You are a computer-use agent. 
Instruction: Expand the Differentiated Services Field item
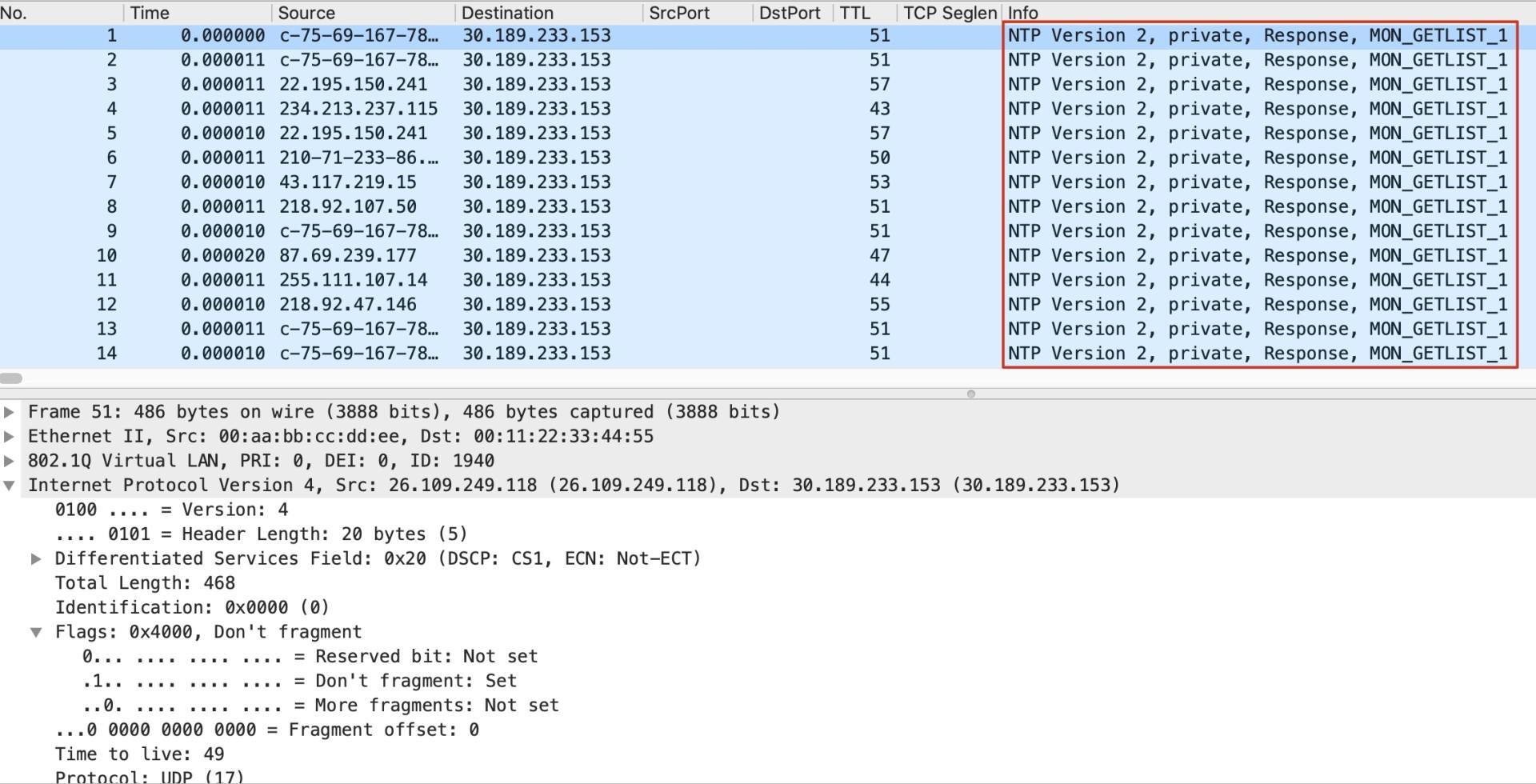click(36, 559)
